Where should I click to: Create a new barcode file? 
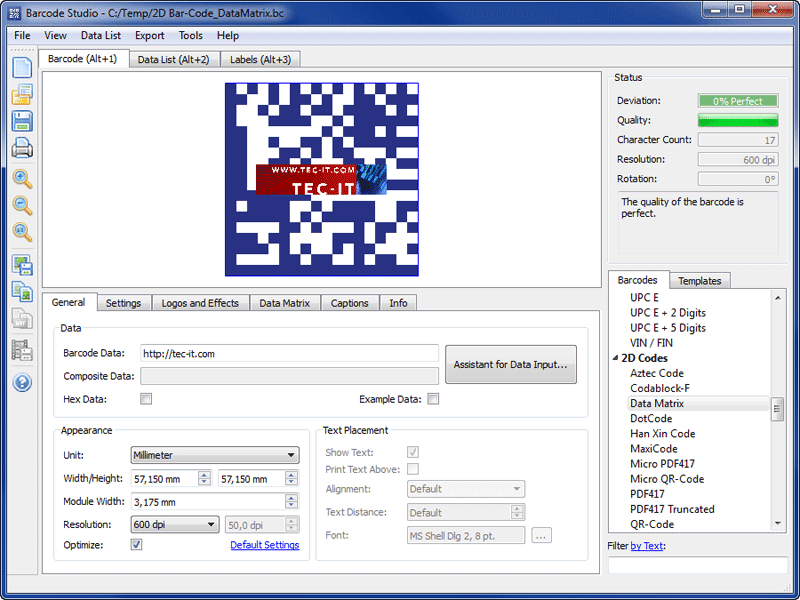[x=22, y=67]
